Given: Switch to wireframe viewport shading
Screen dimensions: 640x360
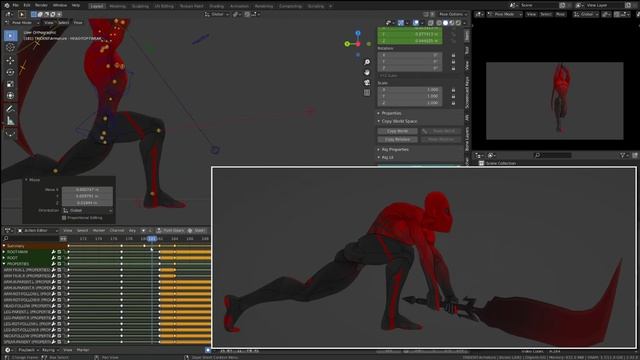Looking at the screenshot, I should tap(439, 23).
